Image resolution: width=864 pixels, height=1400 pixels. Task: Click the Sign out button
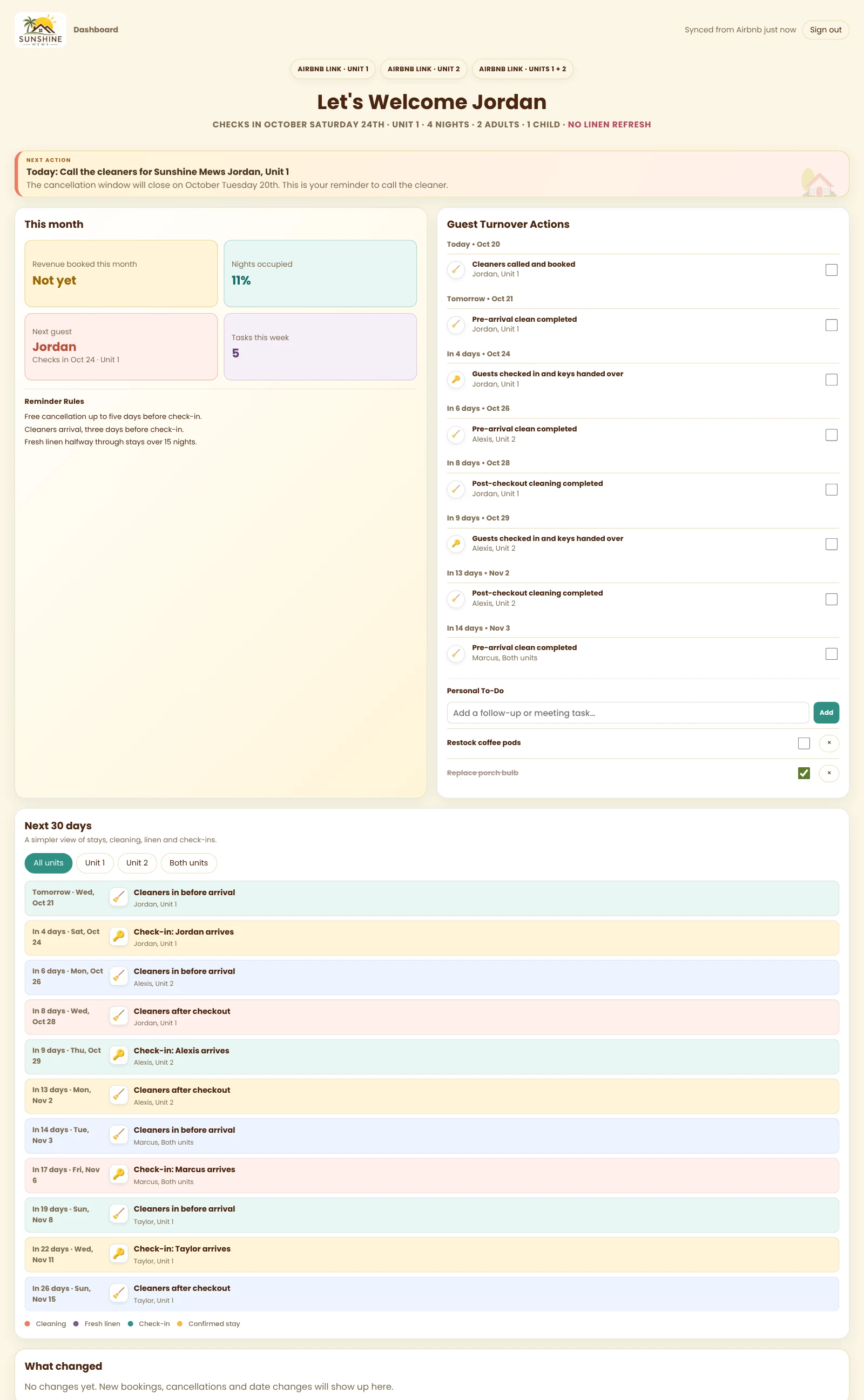click(x=825, y=30)
